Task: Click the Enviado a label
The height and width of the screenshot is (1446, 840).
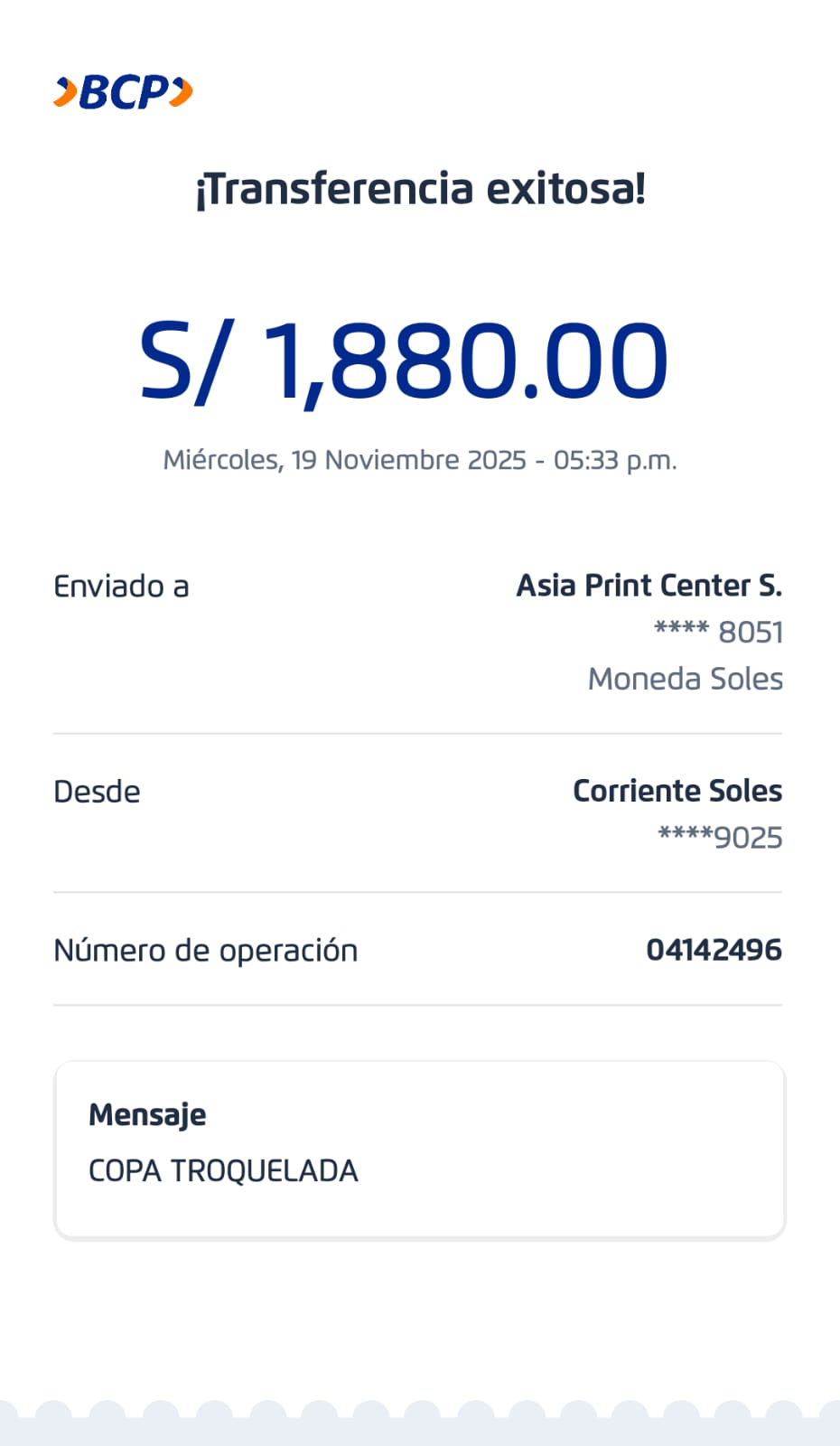Action: click(x=121, y=587)
